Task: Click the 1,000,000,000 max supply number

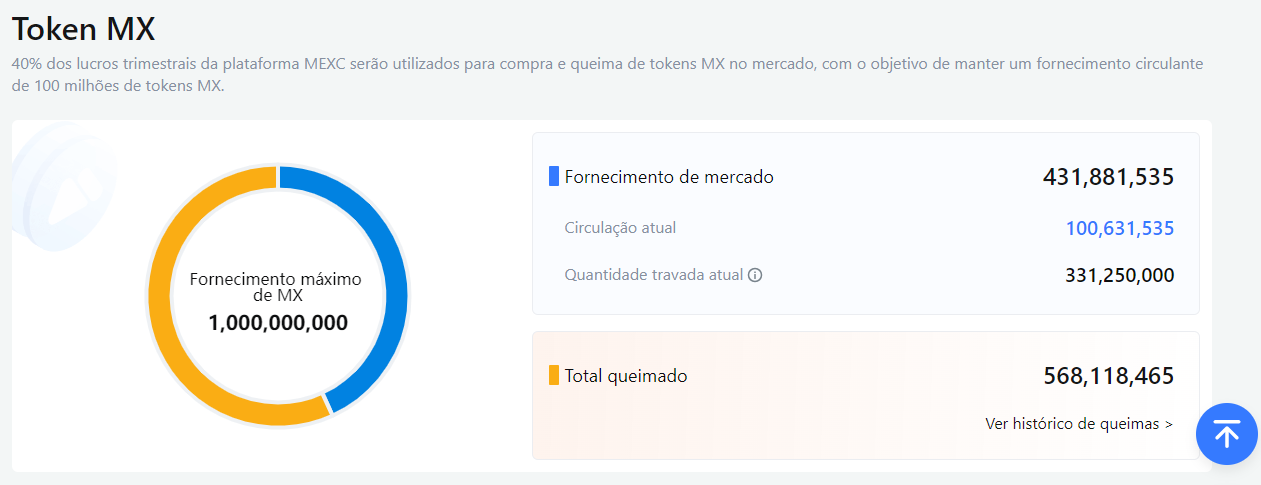Action: [278, 323]
